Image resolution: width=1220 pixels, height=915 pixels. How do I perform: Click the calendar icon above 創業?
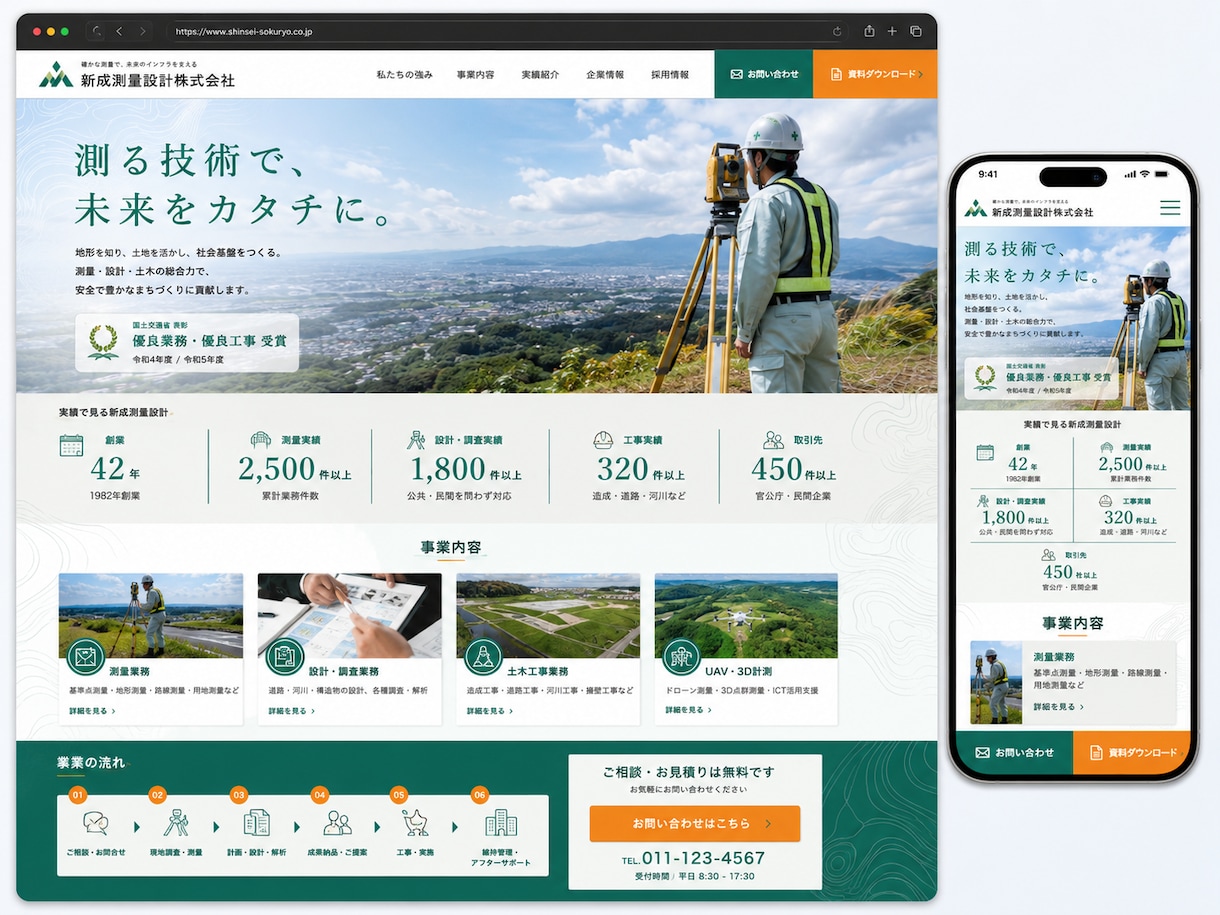point(71,445)
